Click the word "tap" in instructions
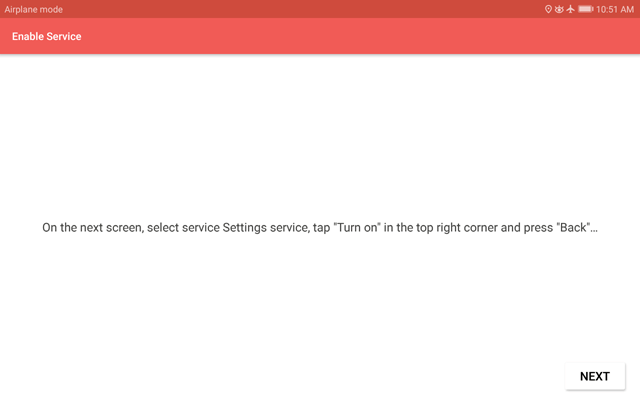The height and width of the screenshot is (400, 640). pyautogui.click(x=322, y=228)
